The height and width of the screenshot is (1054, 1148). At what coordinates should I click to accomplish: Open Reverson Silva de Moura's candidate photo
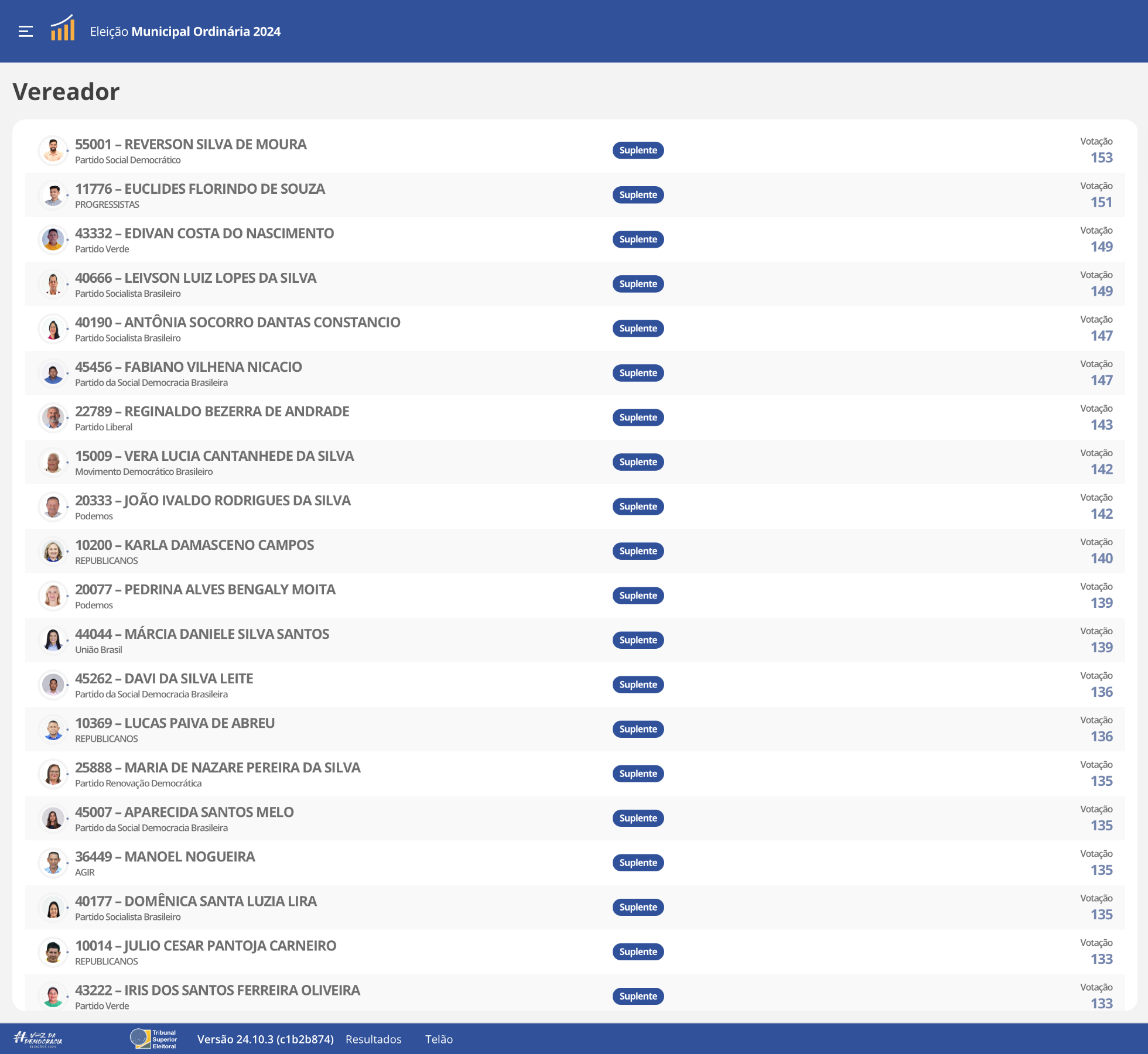click(x=53, y=150)
